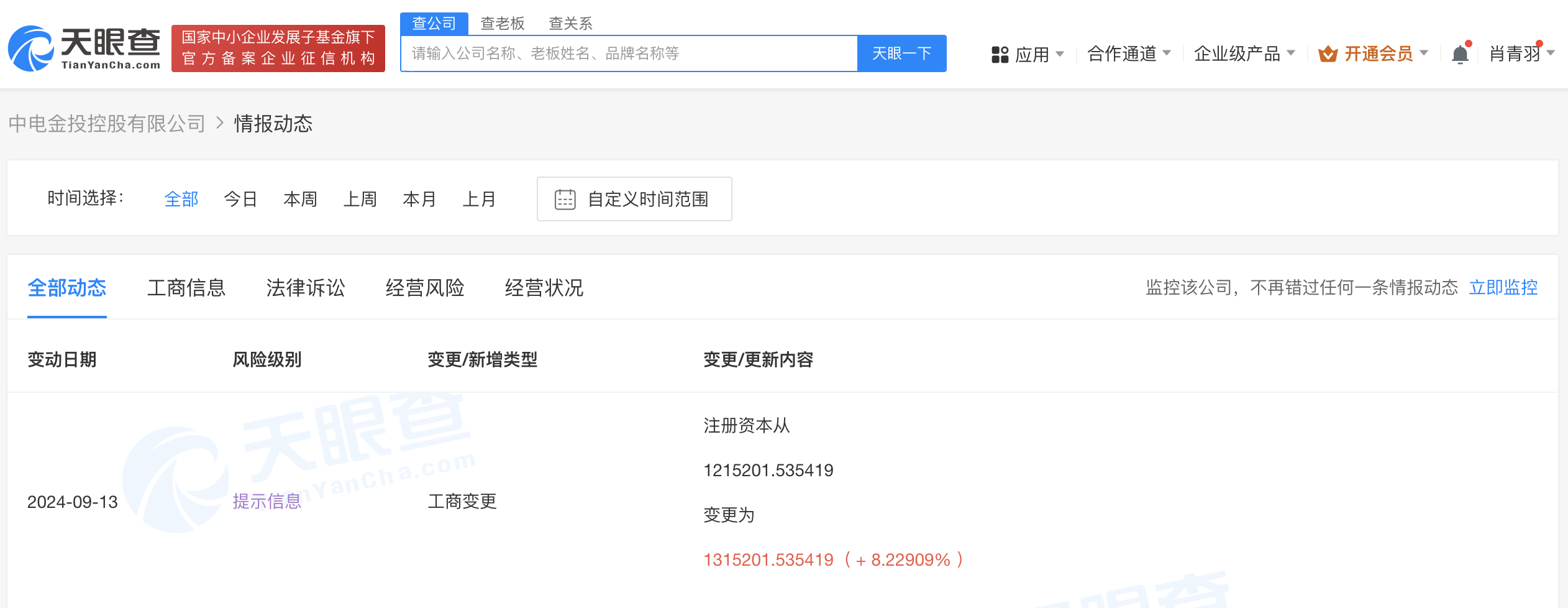Screen dimensions: 1568x608
Task: Filter by 今日 time range
Action: (240, 199)
